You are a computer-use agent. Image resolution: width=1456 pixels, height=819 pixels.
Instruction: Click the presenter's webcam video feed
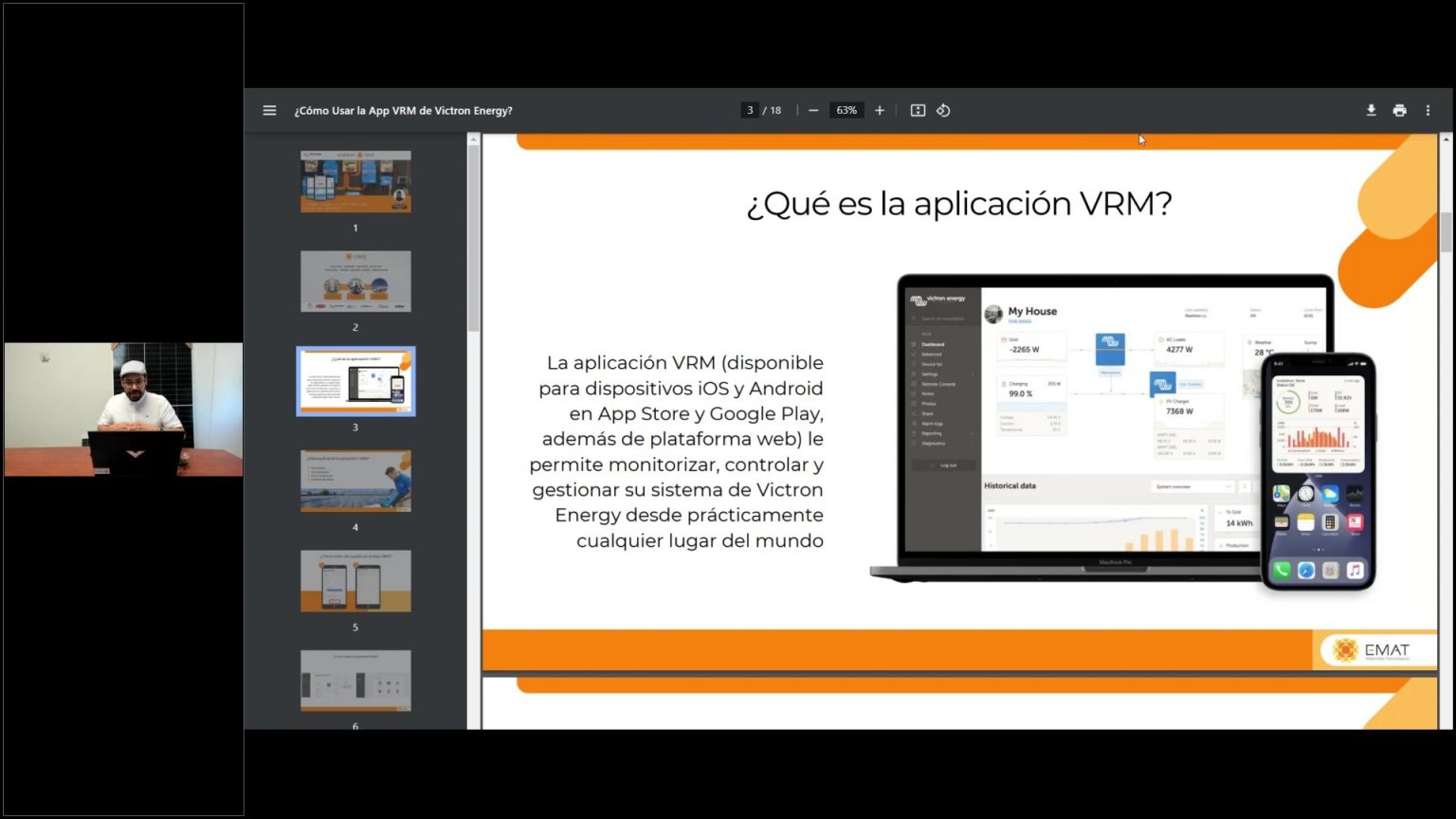pyautogui.click(x=121, y=408)
